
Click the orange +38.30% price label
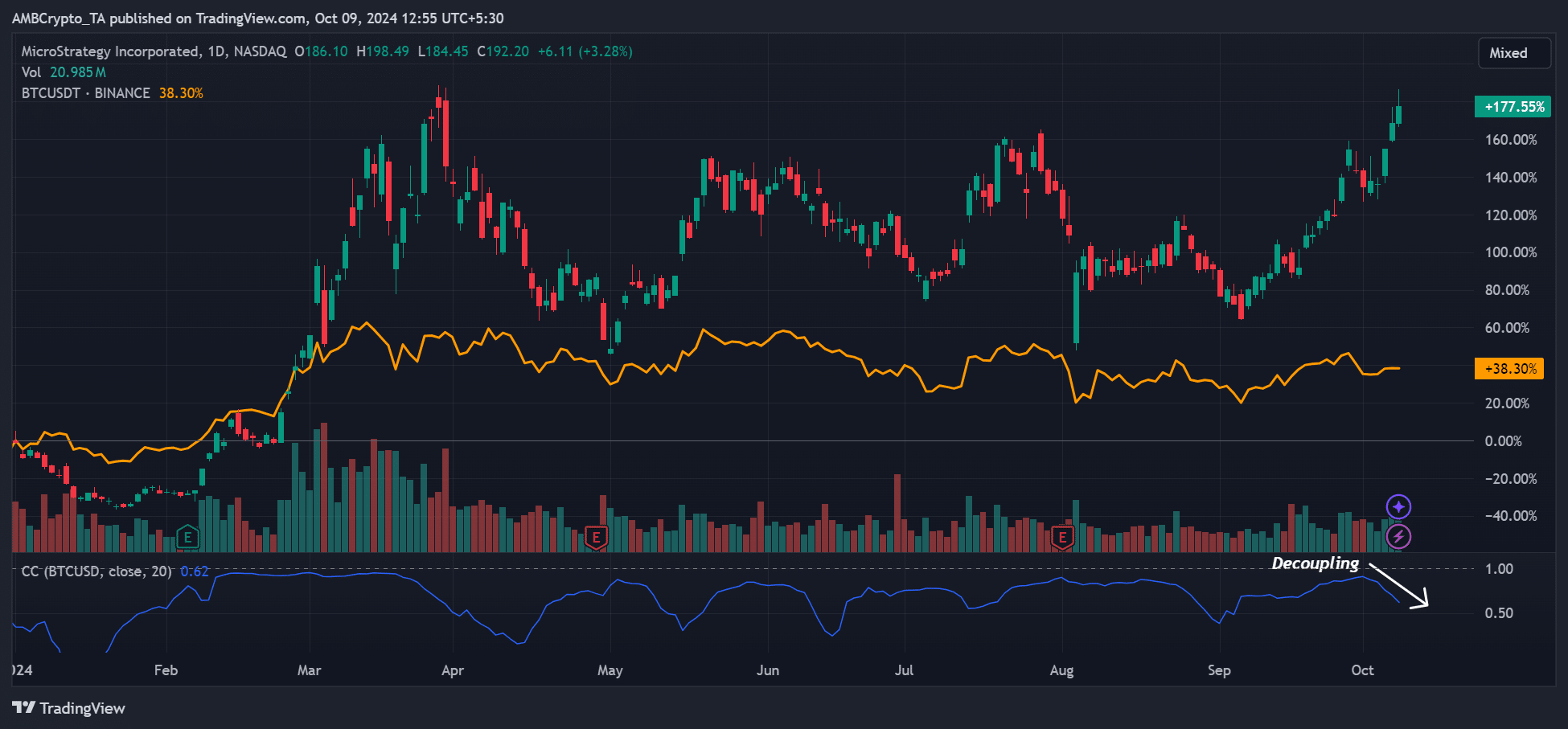[x=1509, y=369]
